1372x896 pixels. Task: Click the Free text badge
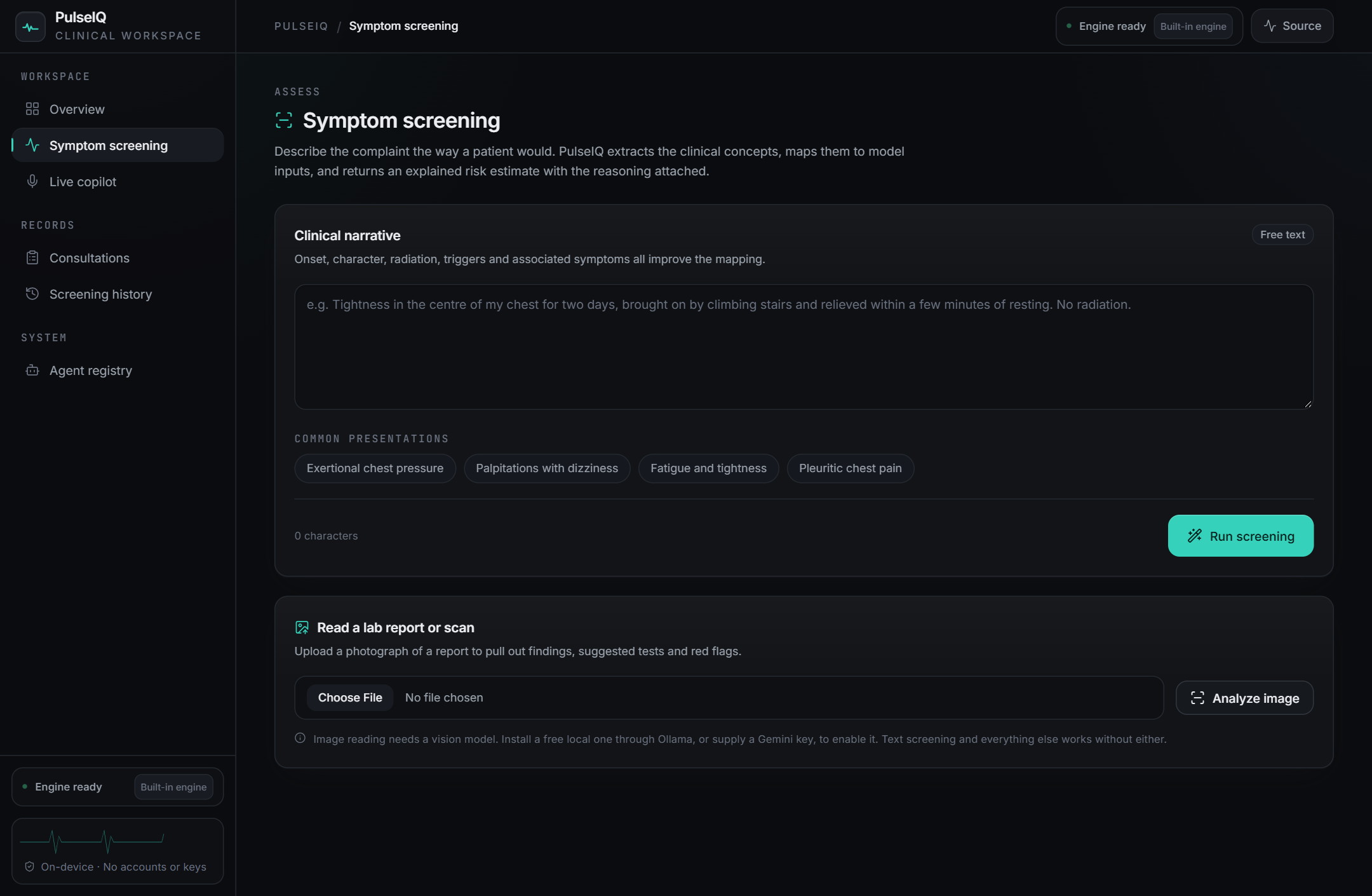[x=1282, y=234]
